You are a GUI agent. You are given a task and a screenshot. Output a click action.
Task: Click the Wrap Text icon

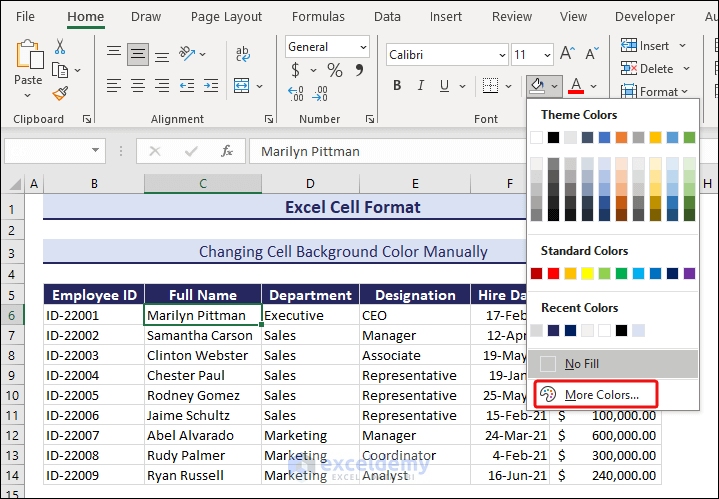243,55
